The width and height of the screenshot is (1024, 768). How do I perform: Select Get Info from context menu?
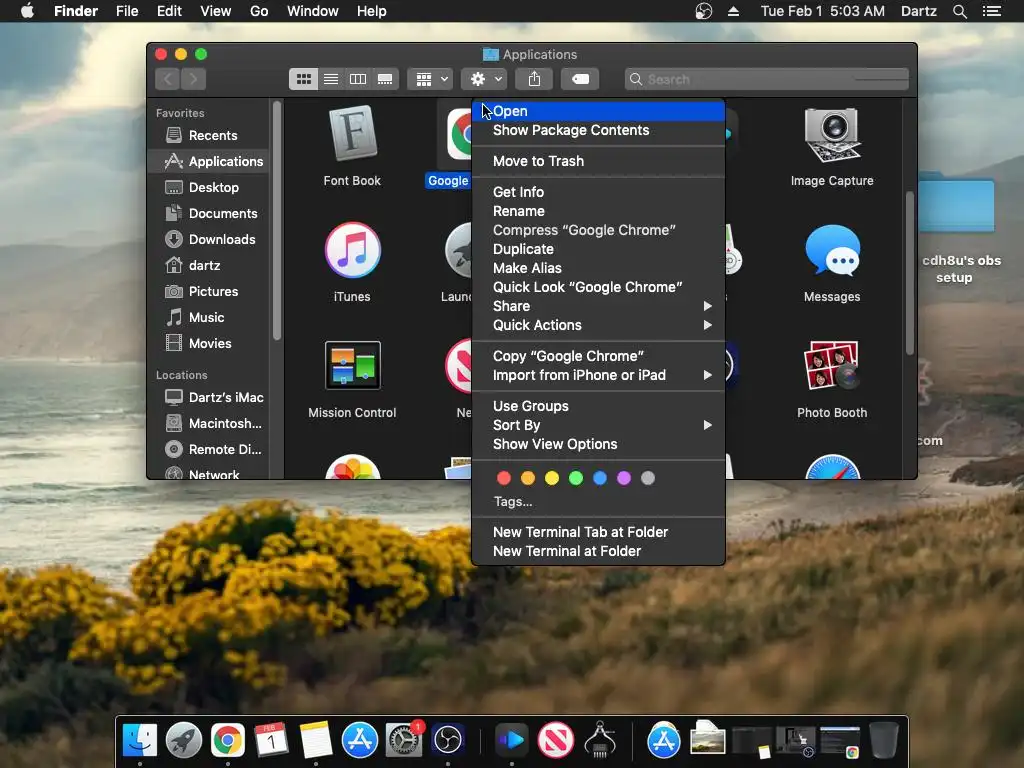[x=598, y=192]
